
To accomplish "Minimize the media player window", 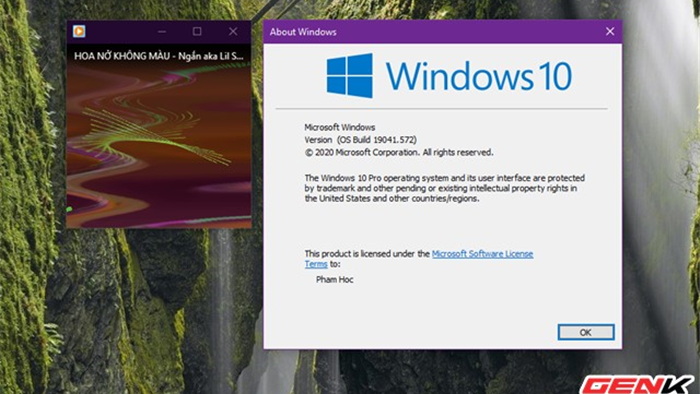I will [162, 31].
